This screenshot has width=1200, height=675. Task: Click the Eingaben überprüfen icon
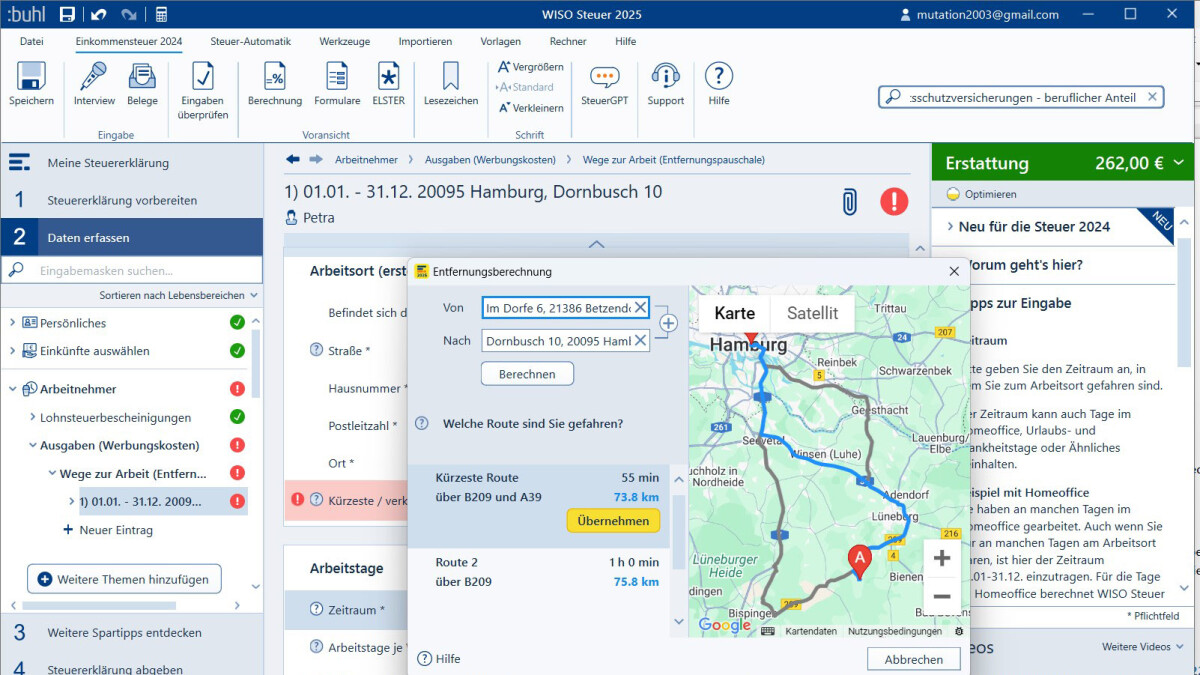(x=204, y=77)
